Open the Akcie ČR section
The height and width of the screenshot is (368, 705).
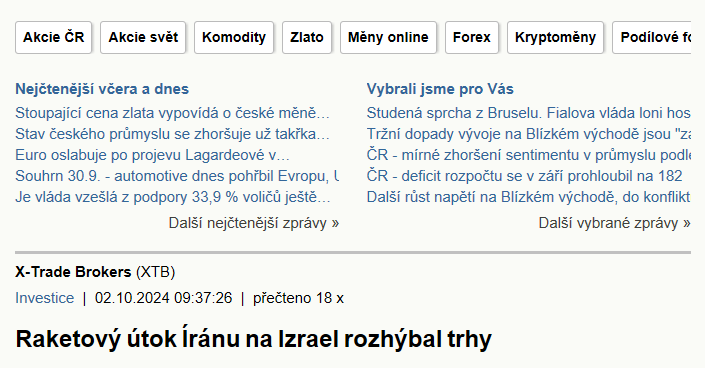[x=54, y=37]
